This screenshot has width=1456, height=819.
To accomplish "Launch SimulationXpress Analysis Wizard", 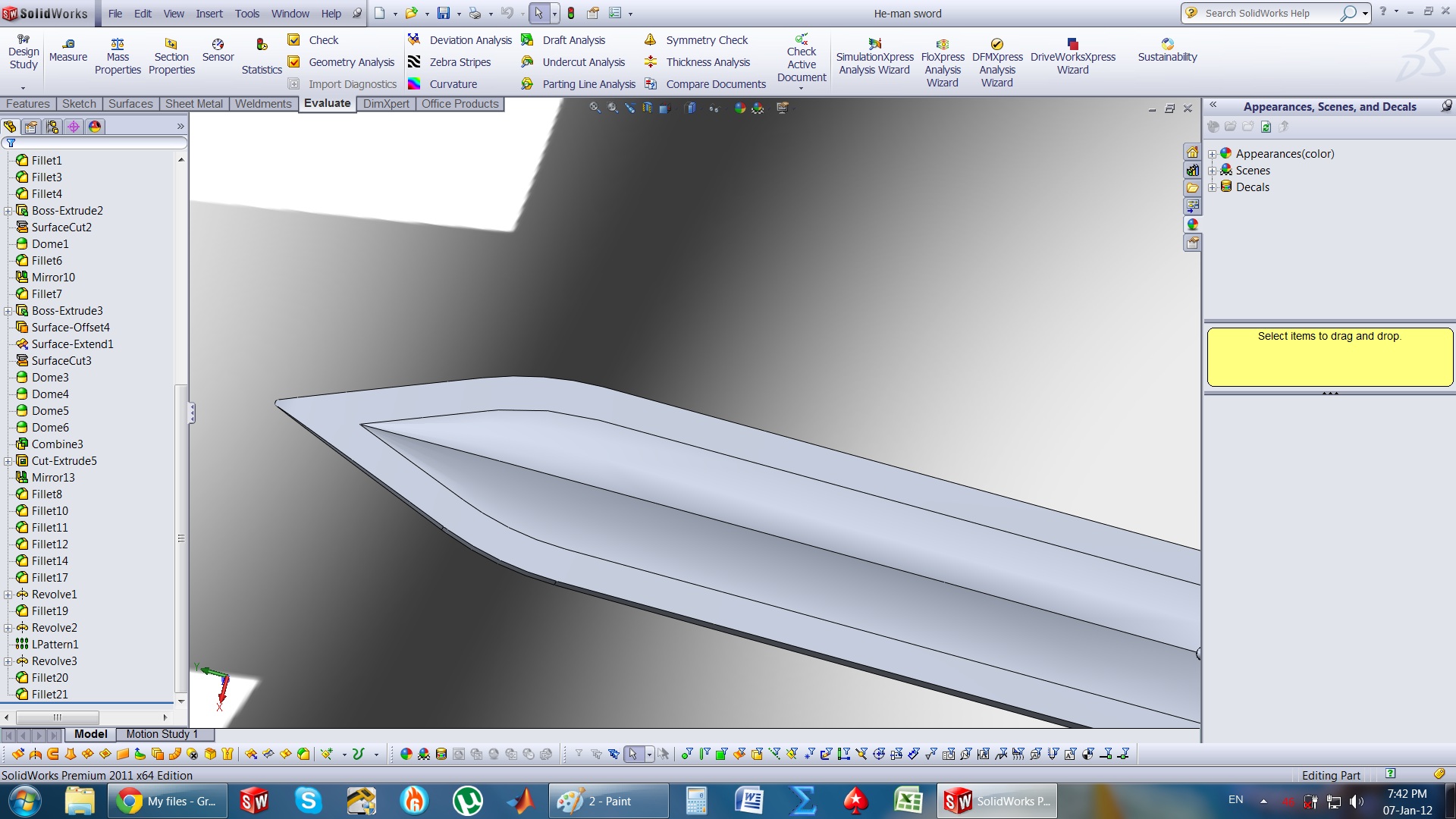I will tap(874, 56).
